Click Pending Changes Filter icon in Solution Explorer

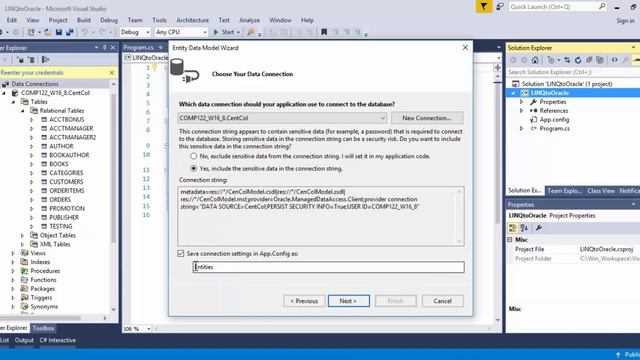click(x=551, y=60)
